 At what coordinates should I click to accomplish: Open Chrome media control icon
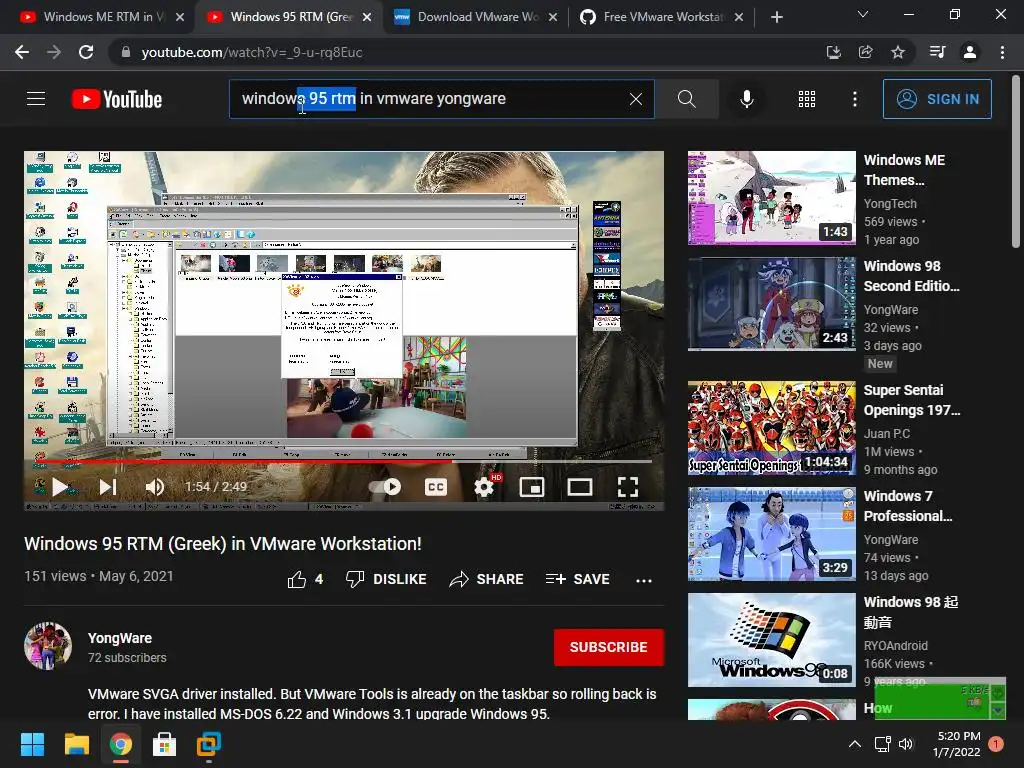tap(937, 52)
